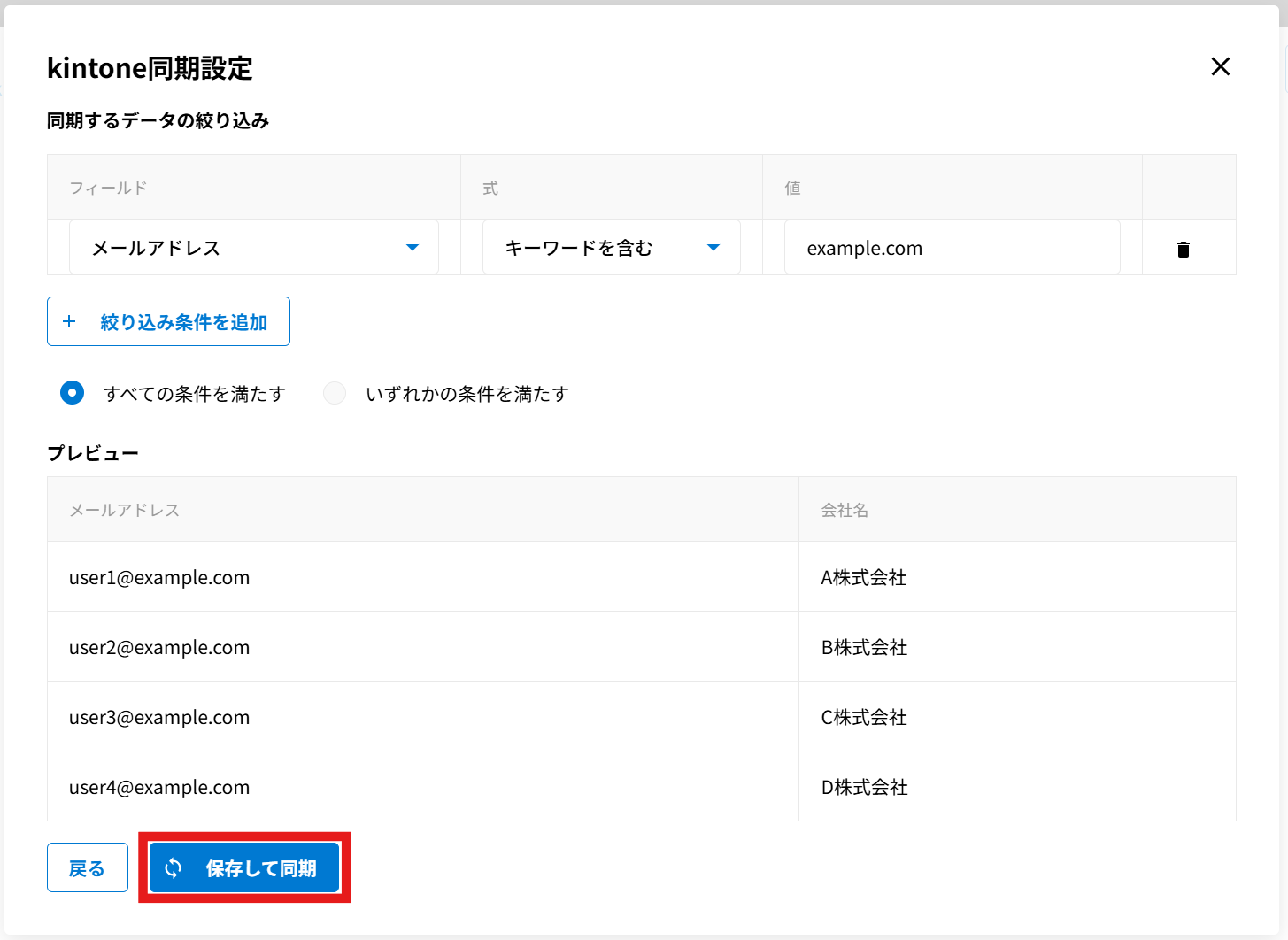
Task: Click the sync icon in 保存して同期 button
Action: point(174,868)
